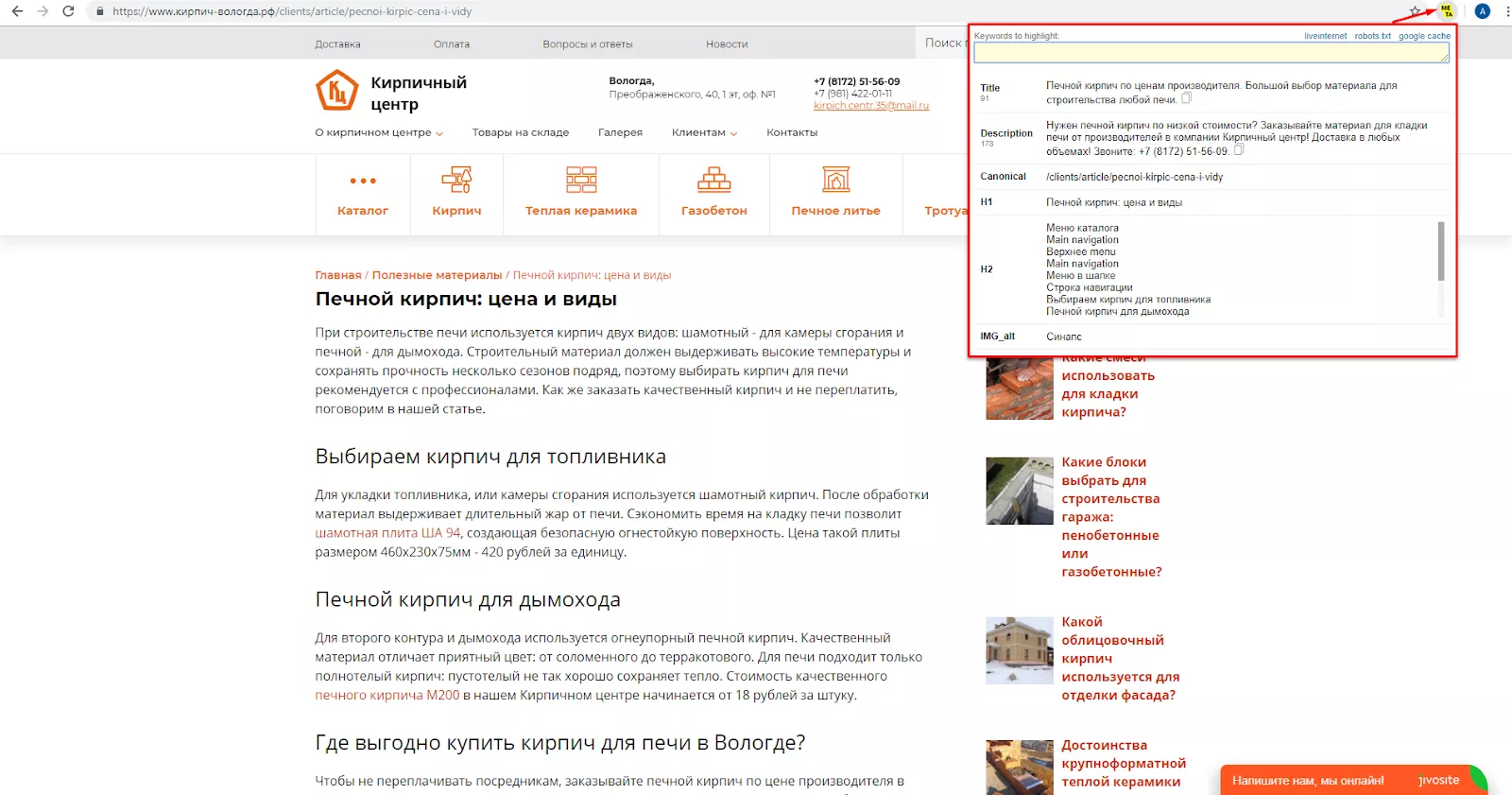Expand the Клиентам dropdown menu
Screen dimensions: 1512x795
(704, 133)
